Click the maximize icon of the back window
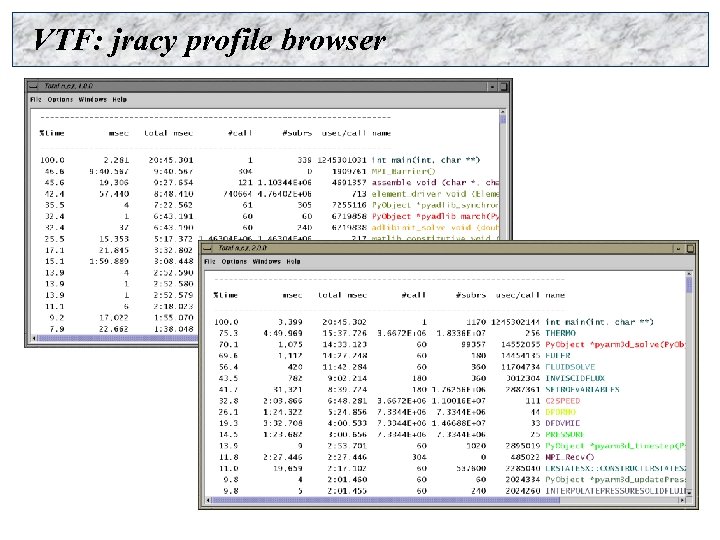 tap(504, 86)
